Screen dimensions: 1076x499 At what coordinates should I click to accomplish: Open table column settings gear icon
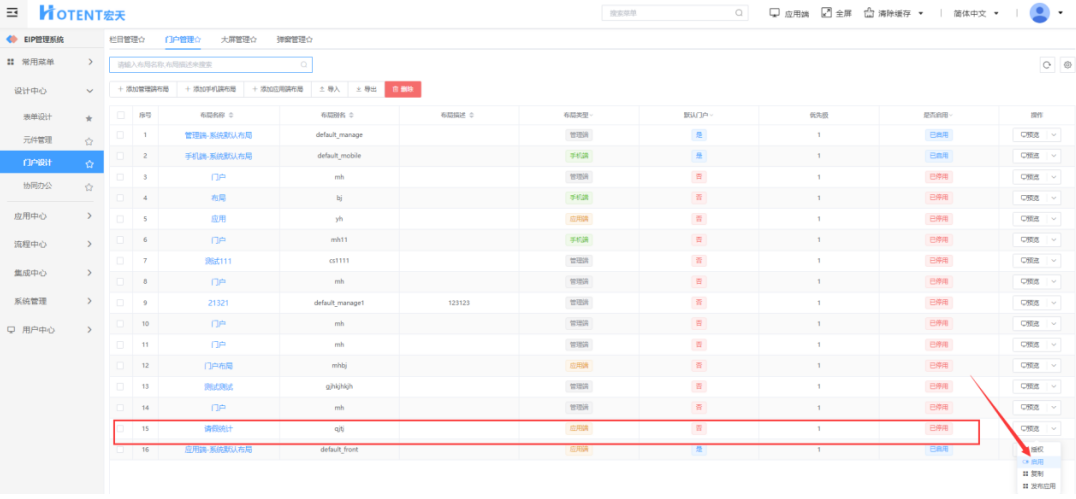1067,65
